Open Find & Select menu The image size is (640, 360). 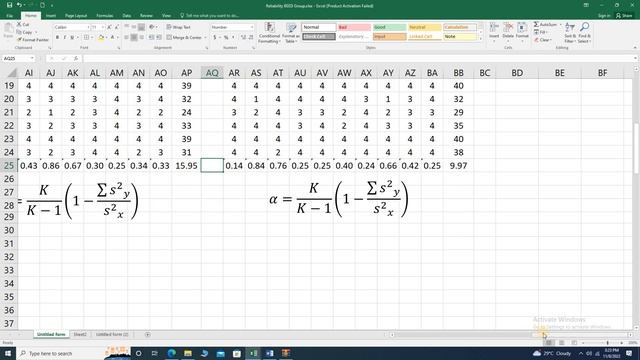[584, 33]
